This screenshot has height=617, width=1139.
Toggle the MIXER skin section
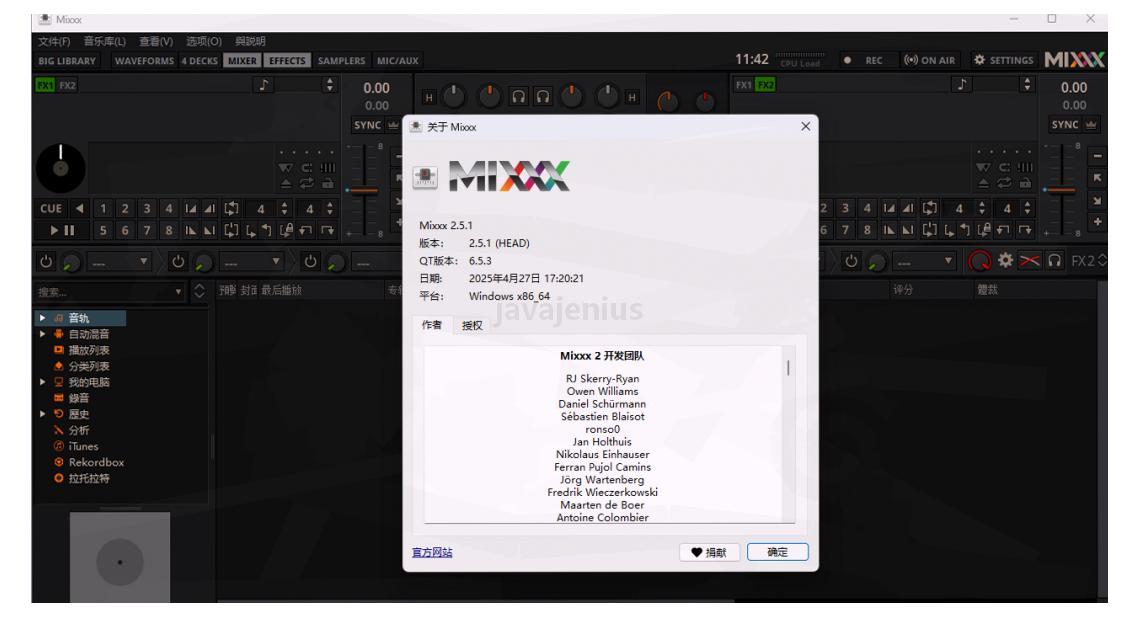pyautogui.click(x=242, y=60)
